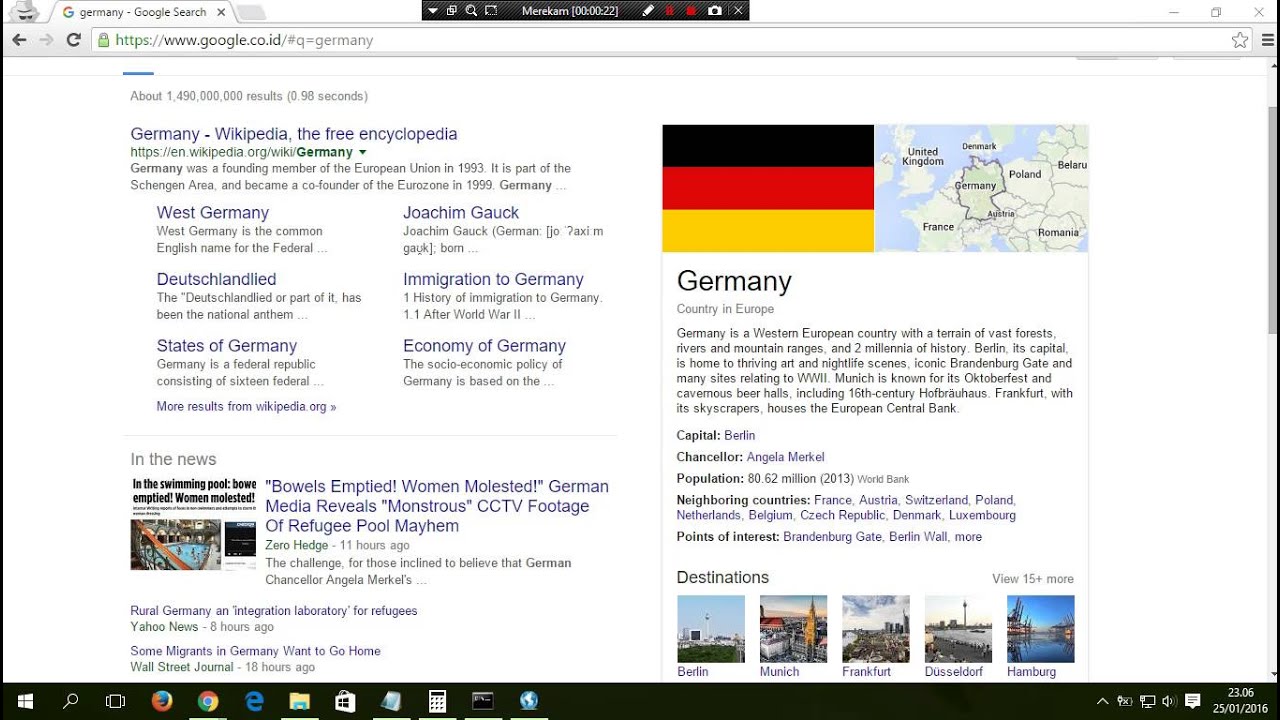Open 'Immigration to Germany' sitelink
1280x720 pixels.
(x=493, y=279)
